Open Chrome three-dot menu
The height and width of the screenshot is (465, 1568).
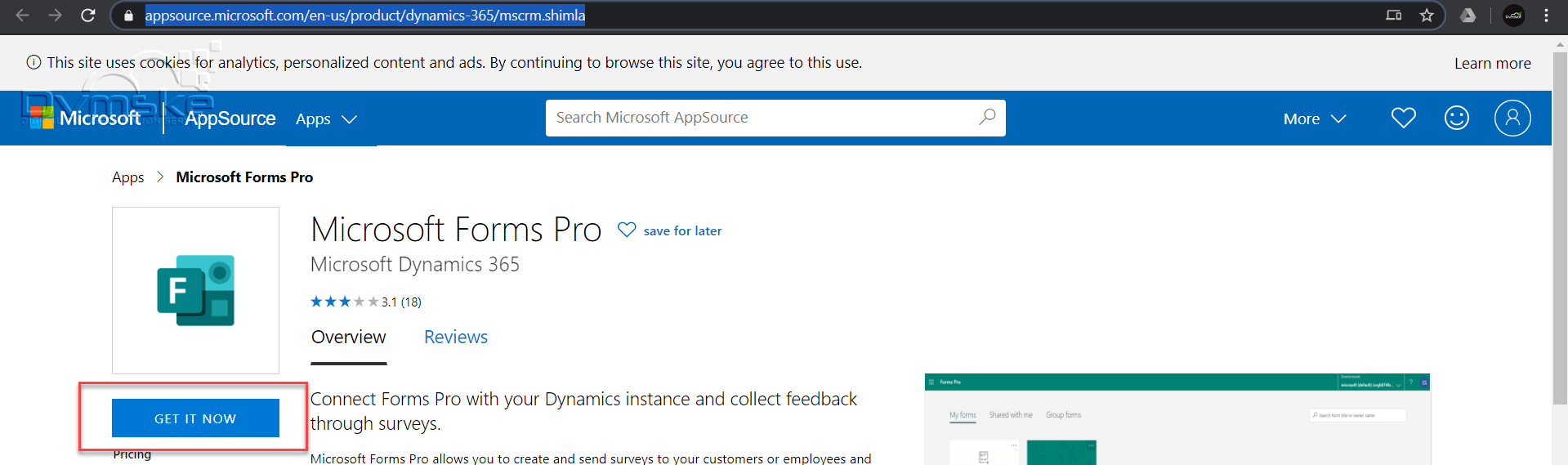pos(1547,16)
